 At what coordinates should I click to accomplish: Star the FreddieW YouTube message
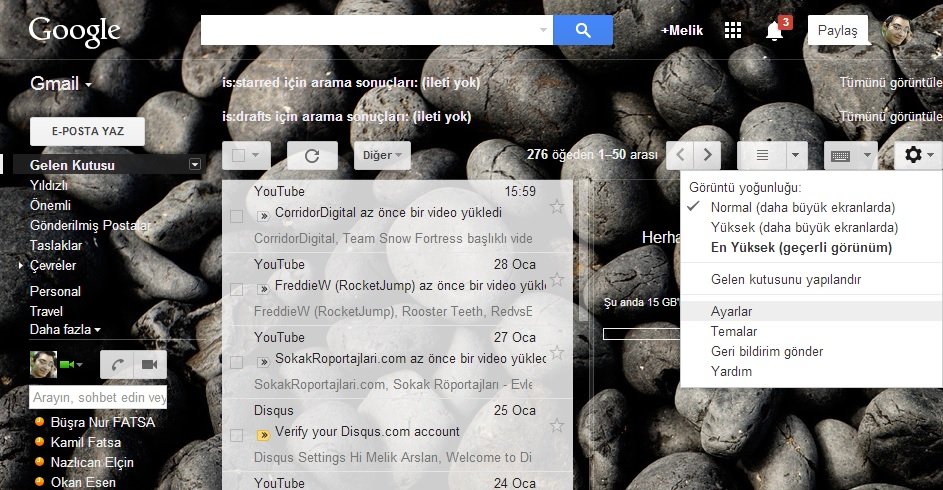point(557,280)
